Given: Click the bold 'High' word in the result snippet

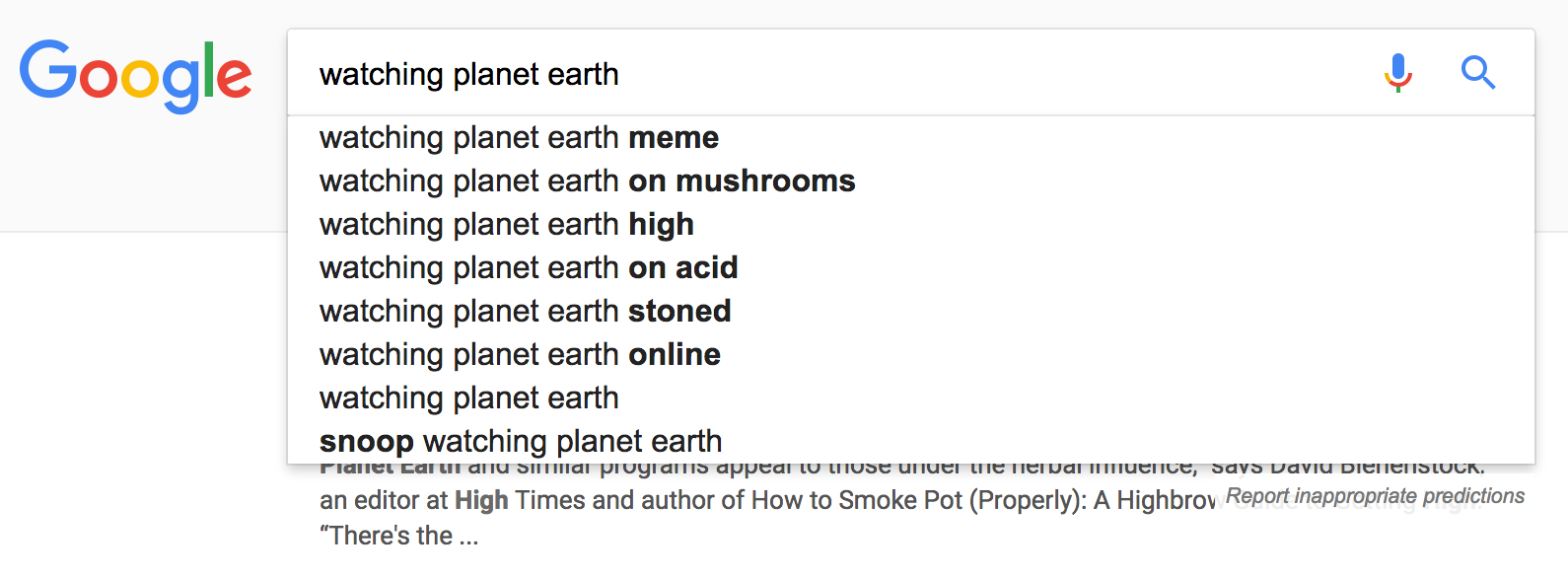Looking at the screenshot, I should [x=481, y=501].
